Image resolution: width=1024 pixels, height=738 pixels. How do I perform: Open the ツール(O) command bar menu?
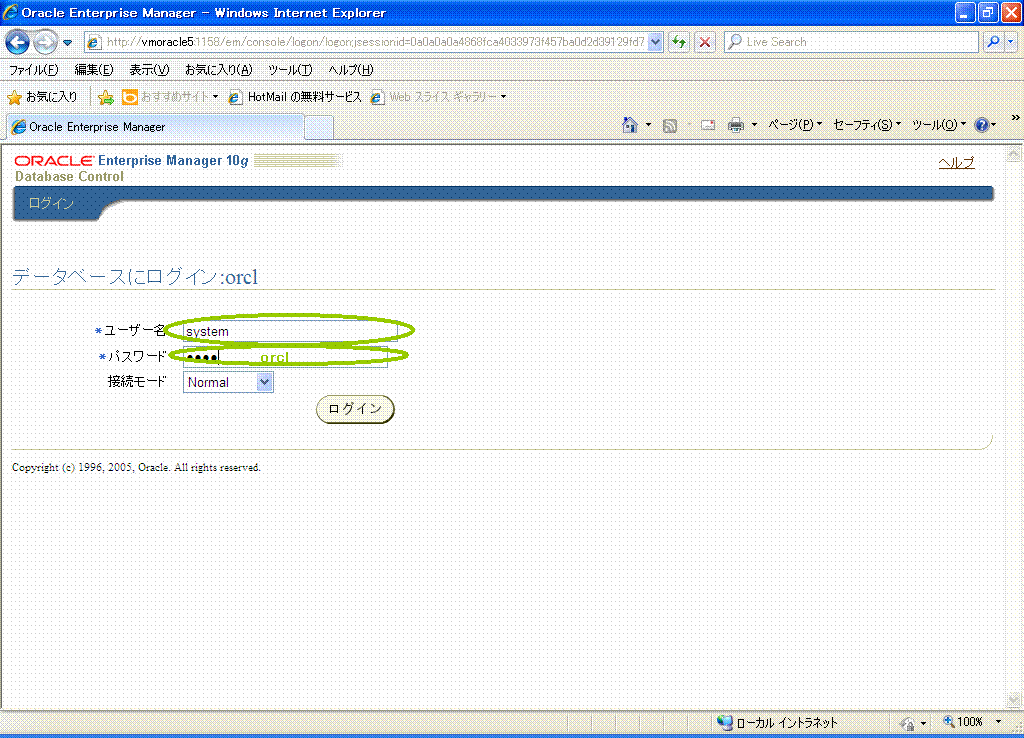pyautogui.click(x=938, y=125)
